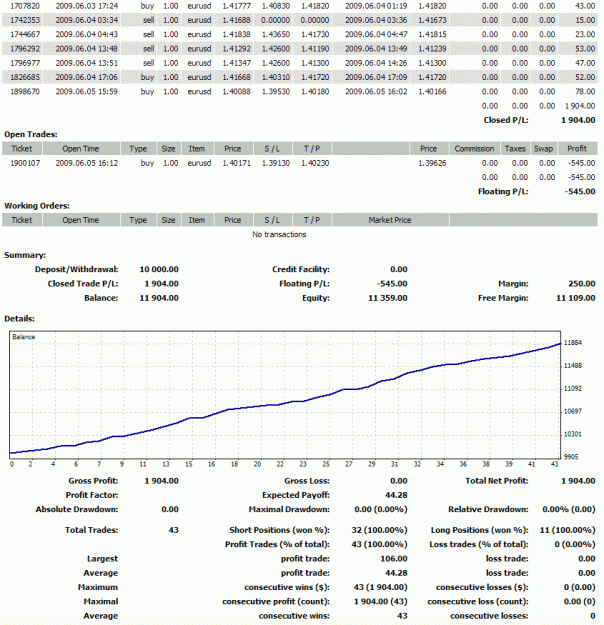This screenshot has width=604, height=625.
Task: Click Expected Payoff value 44.28
Action: point(396,495)
